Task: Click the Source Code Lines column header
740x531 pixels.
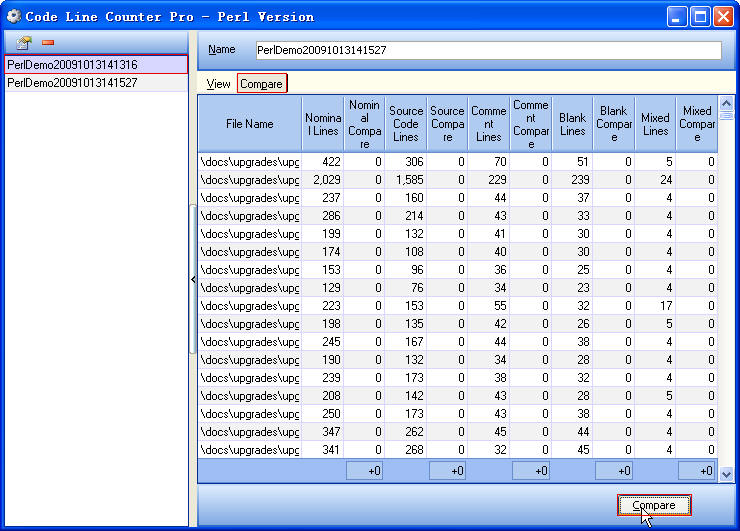Action: point(405,124)
